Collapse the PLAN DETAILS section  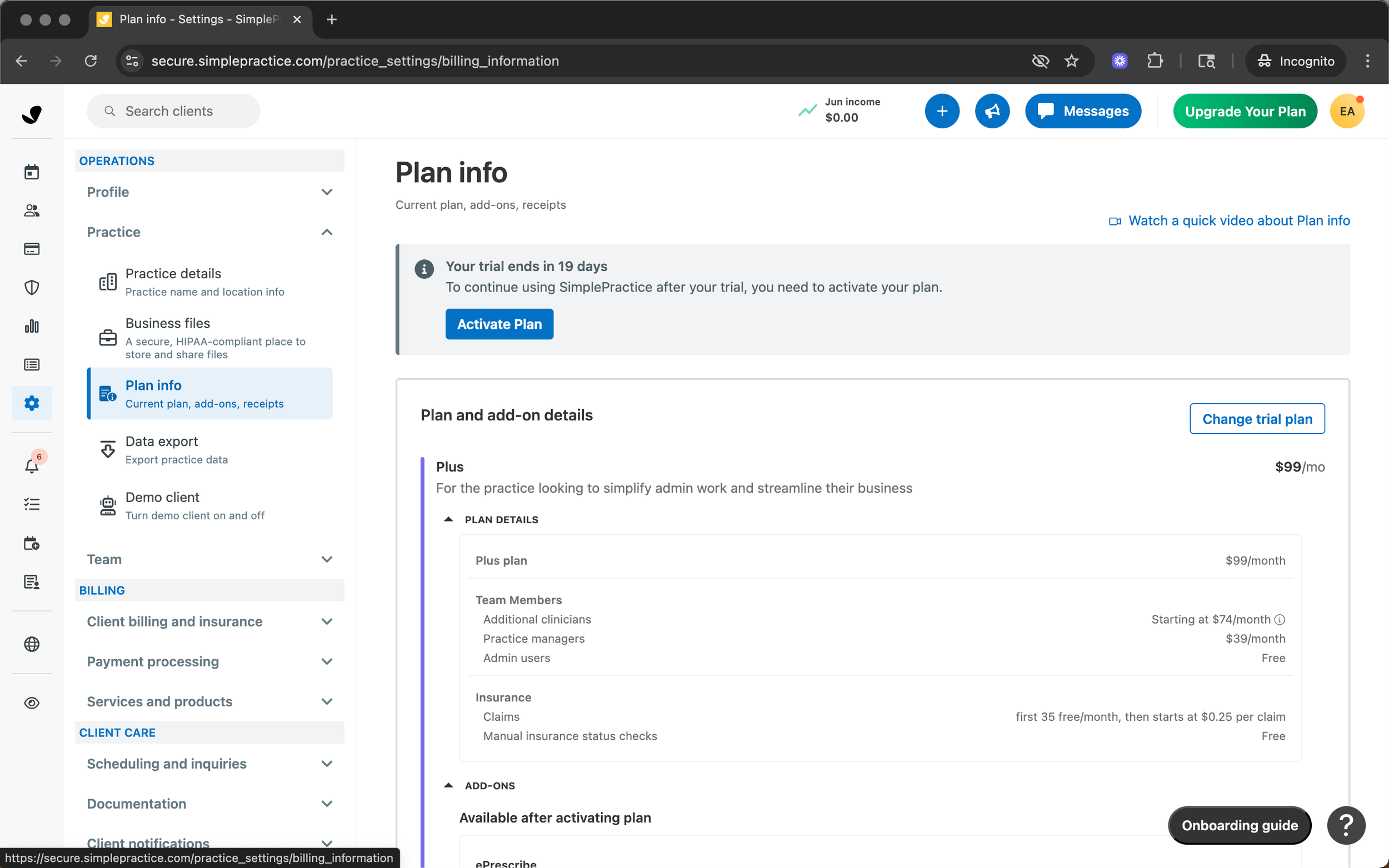pos(449,520)
